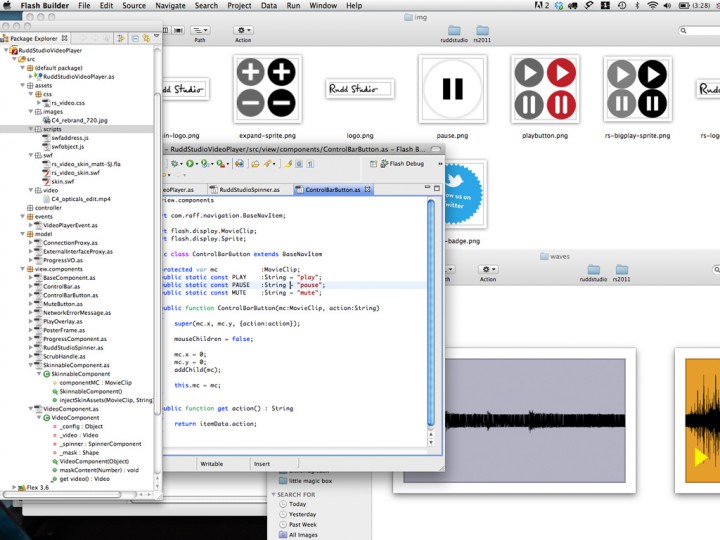Minimize the editor area using the minimize icon

[428, 187]
